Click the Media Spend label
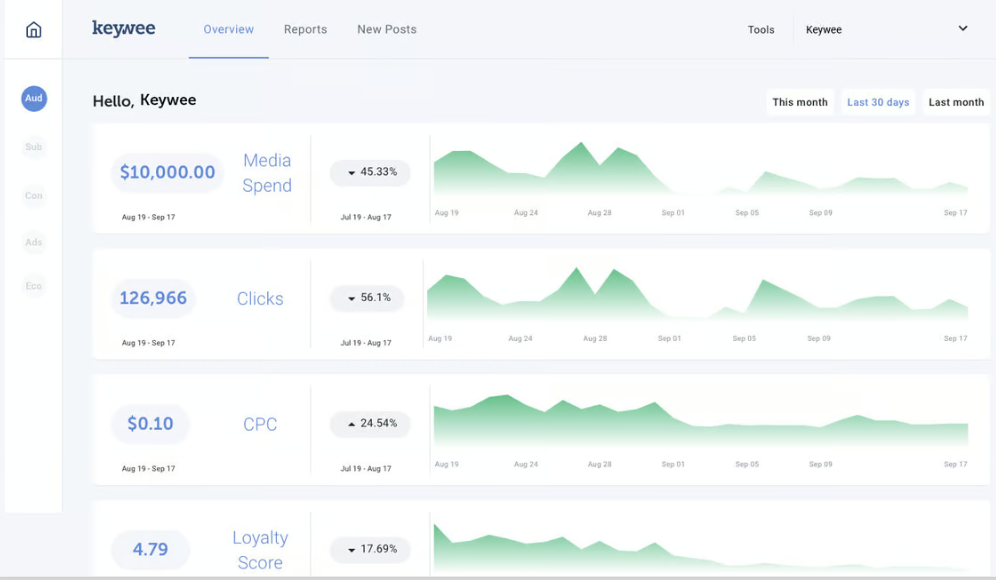996x580 pixels. 267,173
